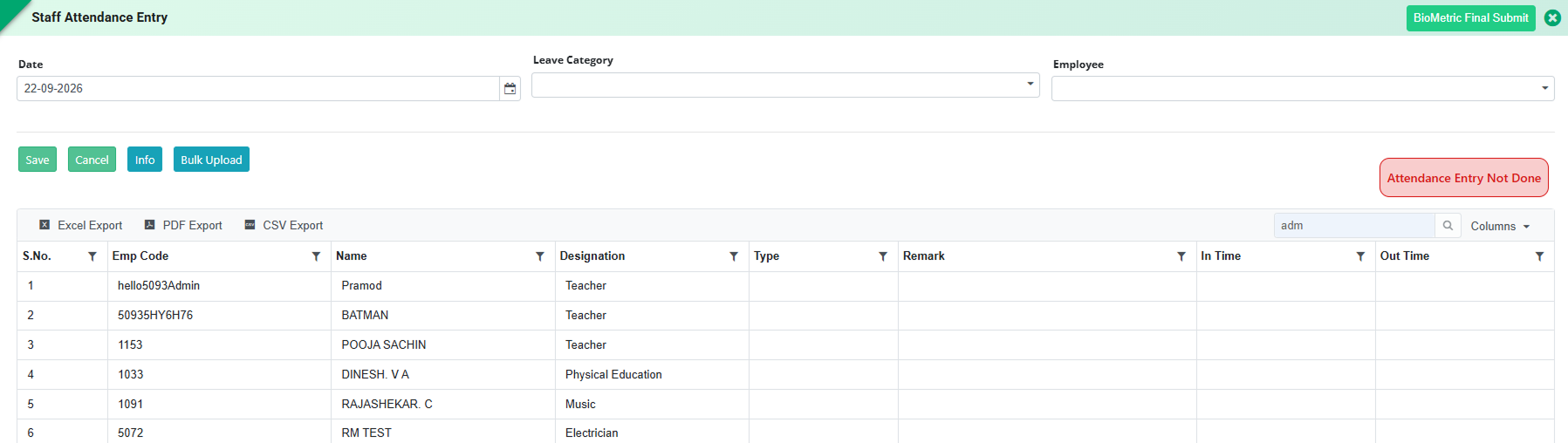Export the grid to Excel
The width and height of the screenshot is (1568, 443).
click(x=80, y=225)
